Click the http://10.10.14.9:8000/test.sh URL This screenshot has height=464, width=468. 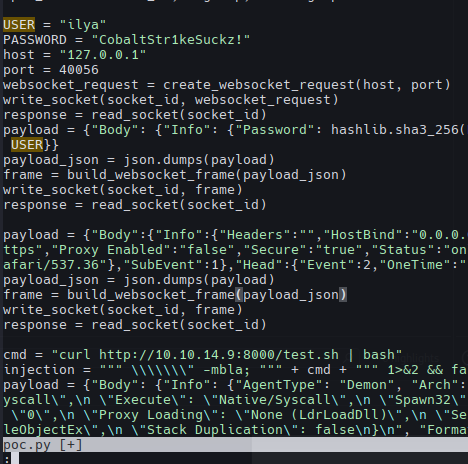219,355
